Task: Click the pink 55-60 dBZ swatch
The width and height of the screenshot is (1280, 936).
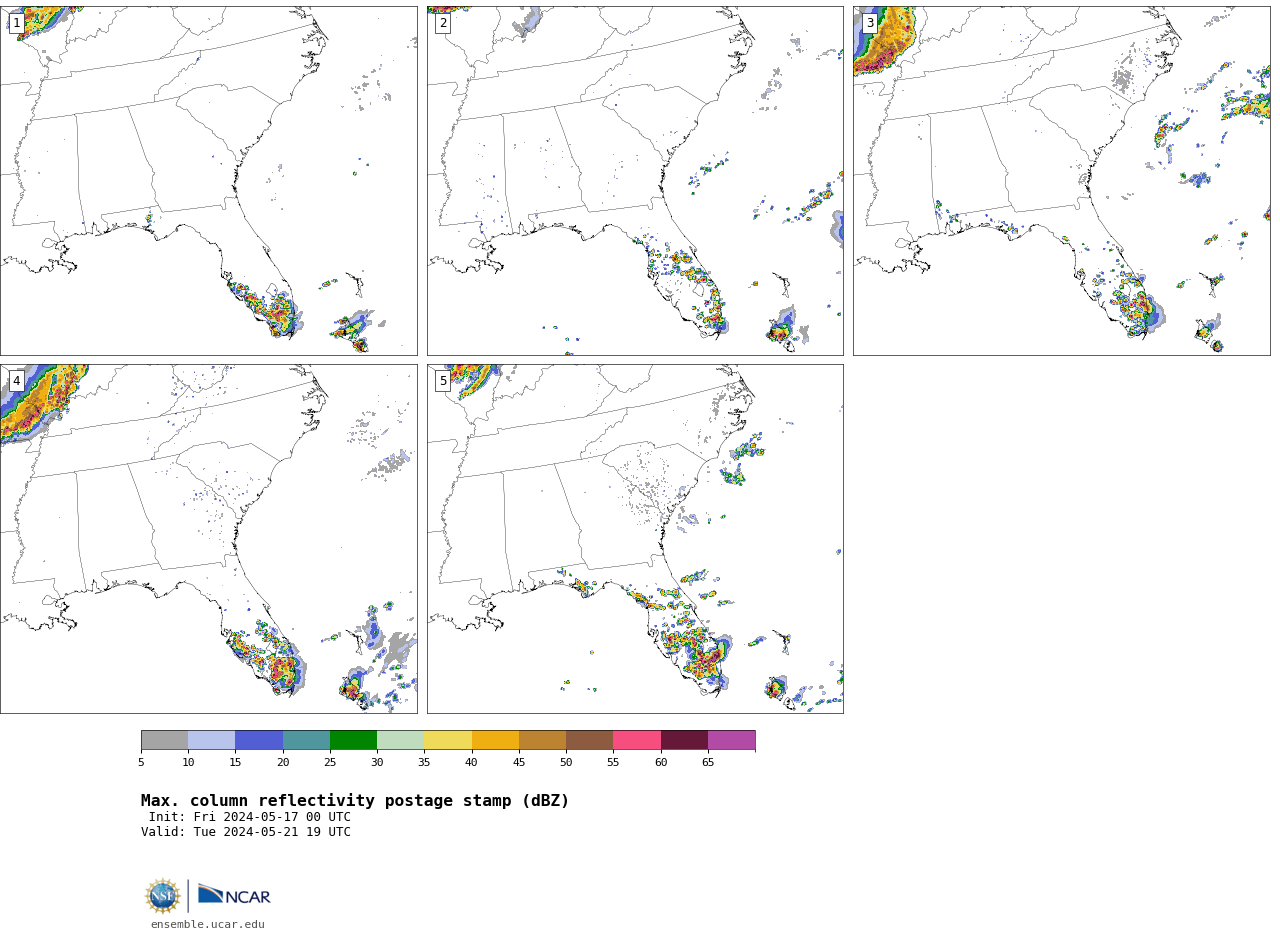Action: pyautogui.click(x=637, y=740)
